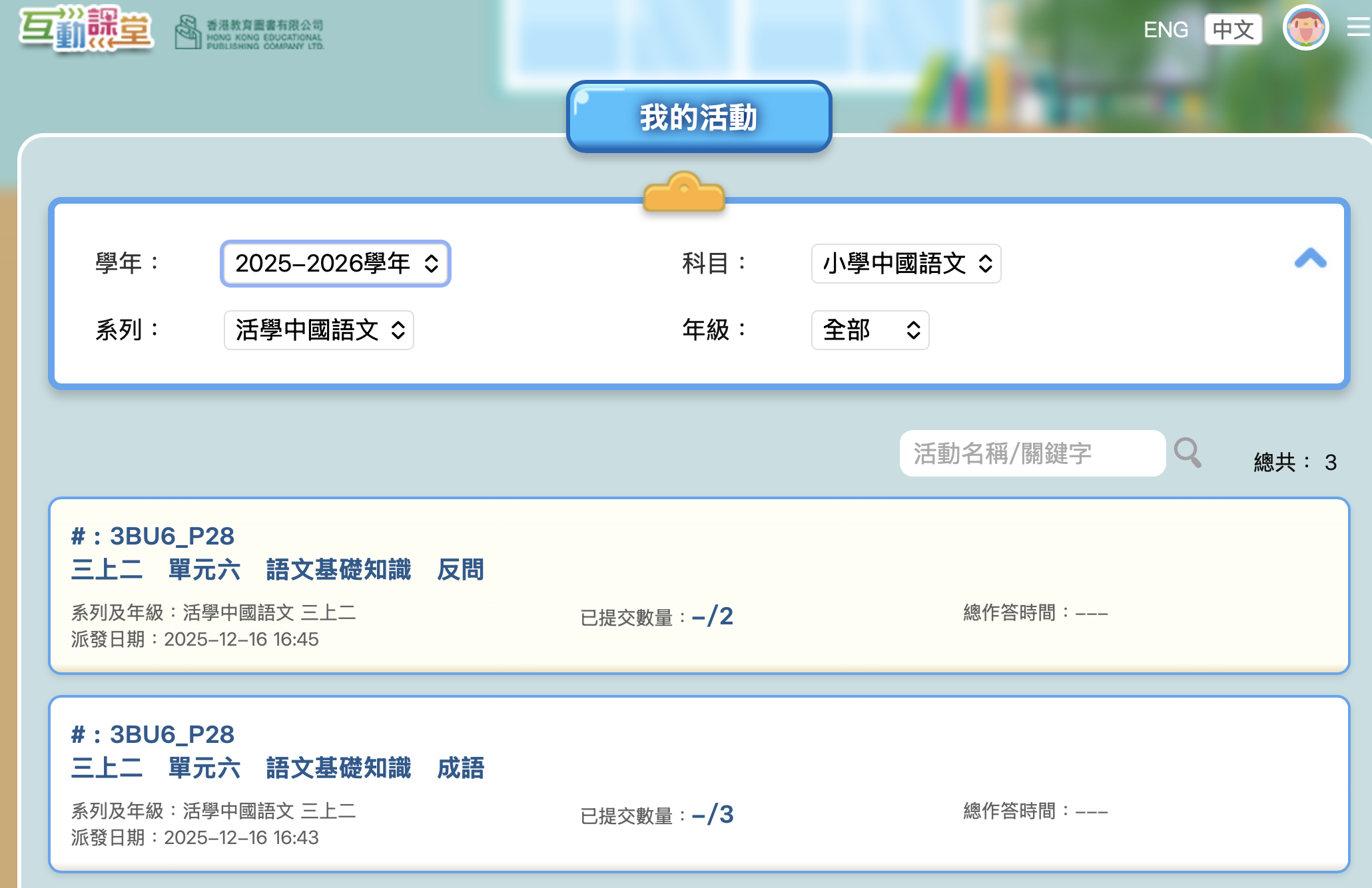Screen dimensions: 1372x888
Task: Open the 年級 全部 dropdown
Action: pos(870,330)
